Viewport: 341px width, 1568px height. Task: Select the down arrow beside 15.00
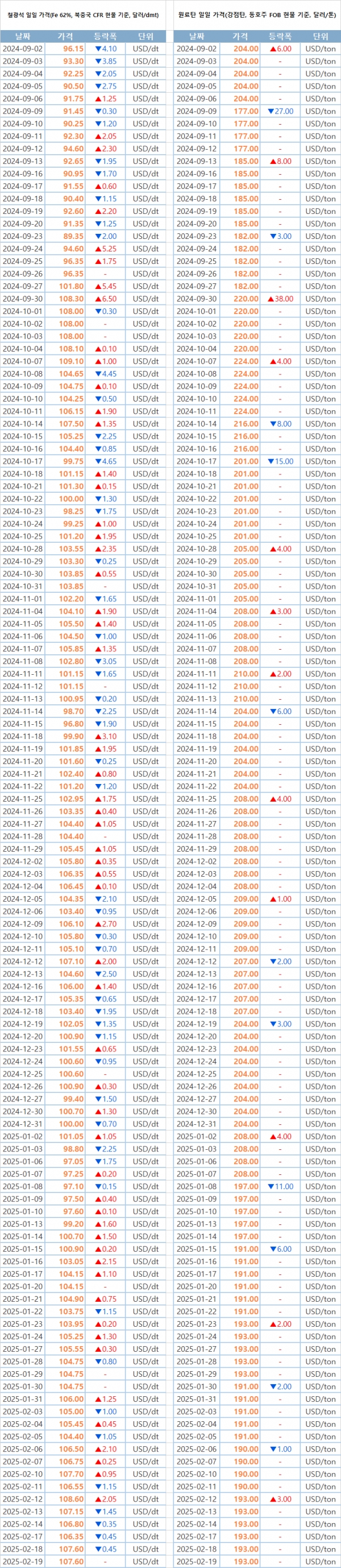coord(271,461)
